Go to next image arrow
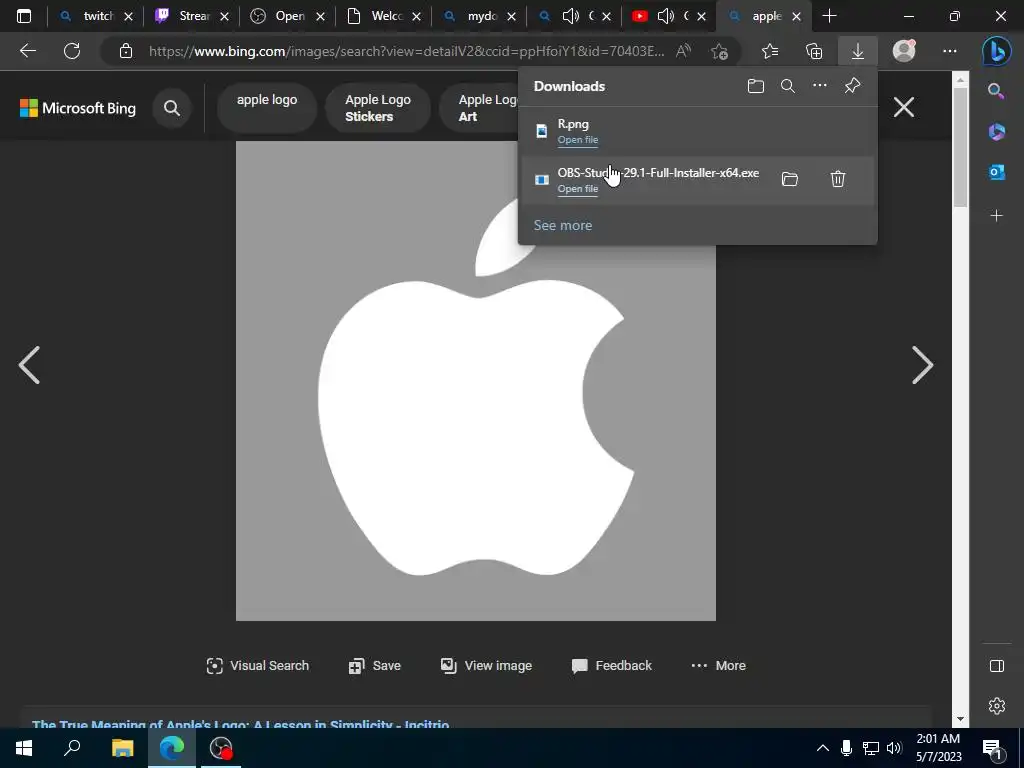This screenshot has width=1024, height=768. [x=922, y=365]
